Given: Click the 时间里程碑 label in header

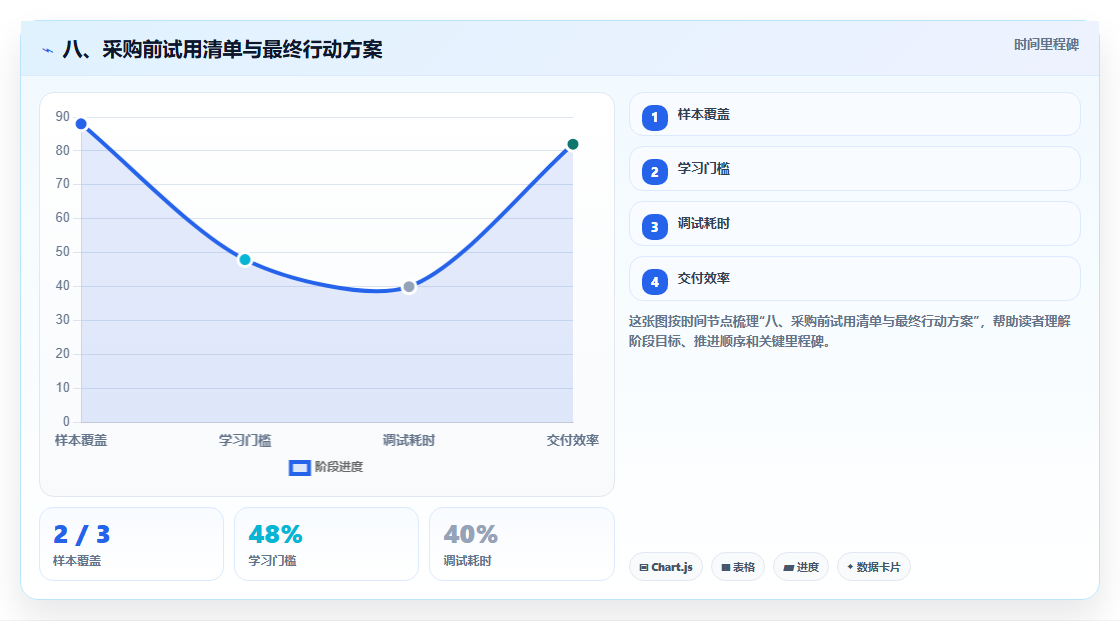Looking at the screenshot, I should point(1046,44).
